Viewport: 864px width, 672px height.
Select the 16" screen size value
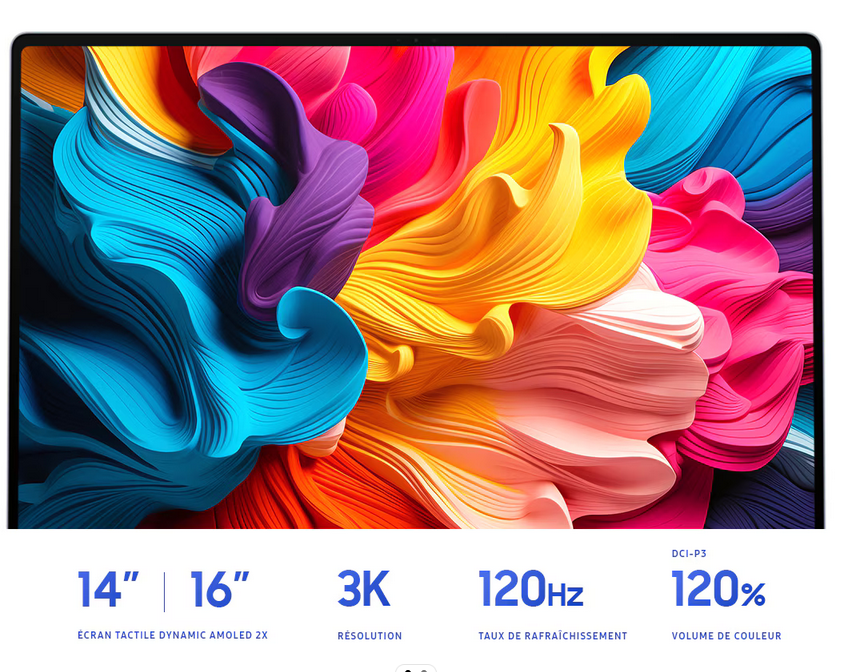pos(219,590)
